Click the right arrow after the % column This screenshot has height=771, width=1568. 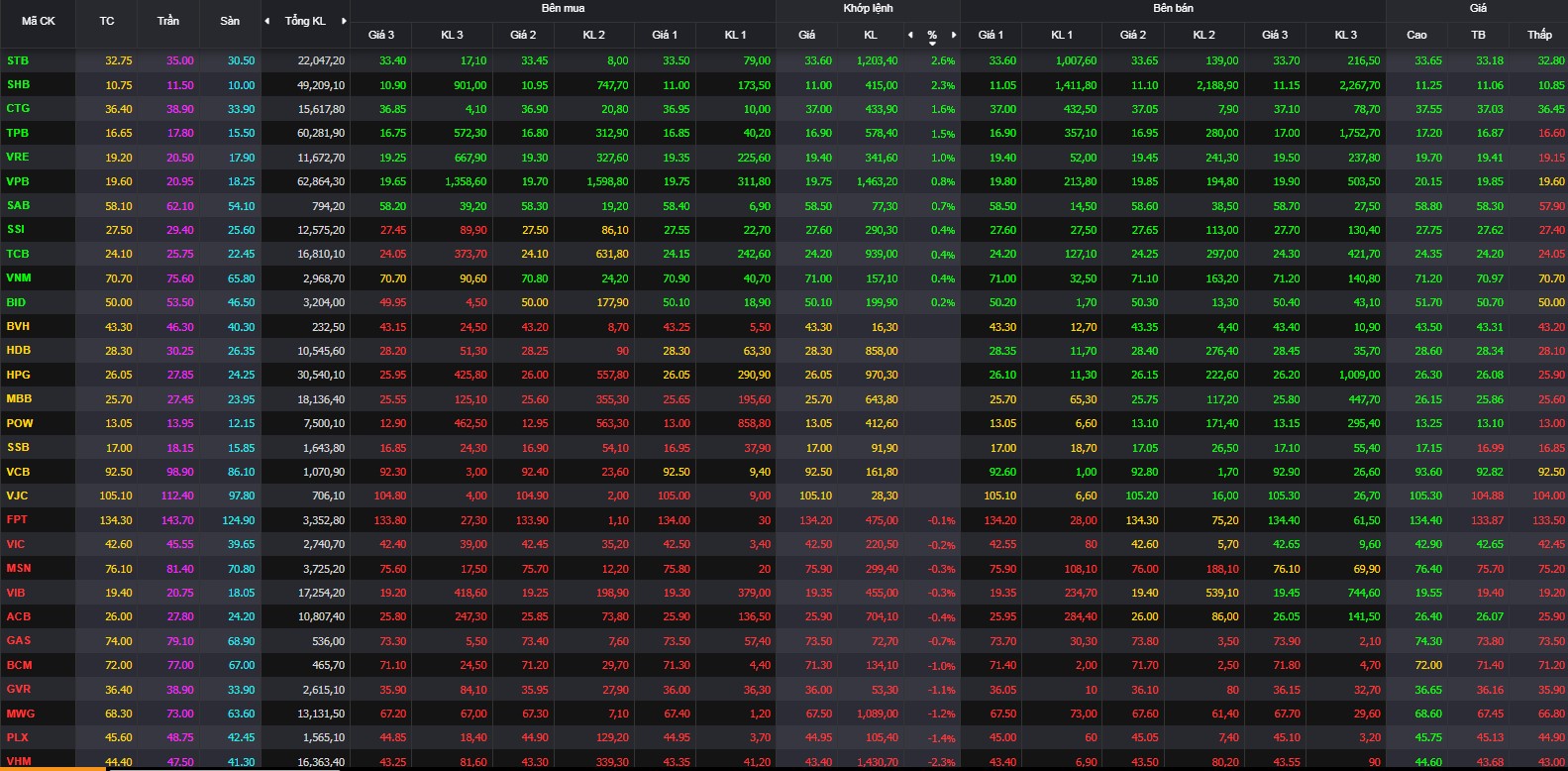pos(953,35)
